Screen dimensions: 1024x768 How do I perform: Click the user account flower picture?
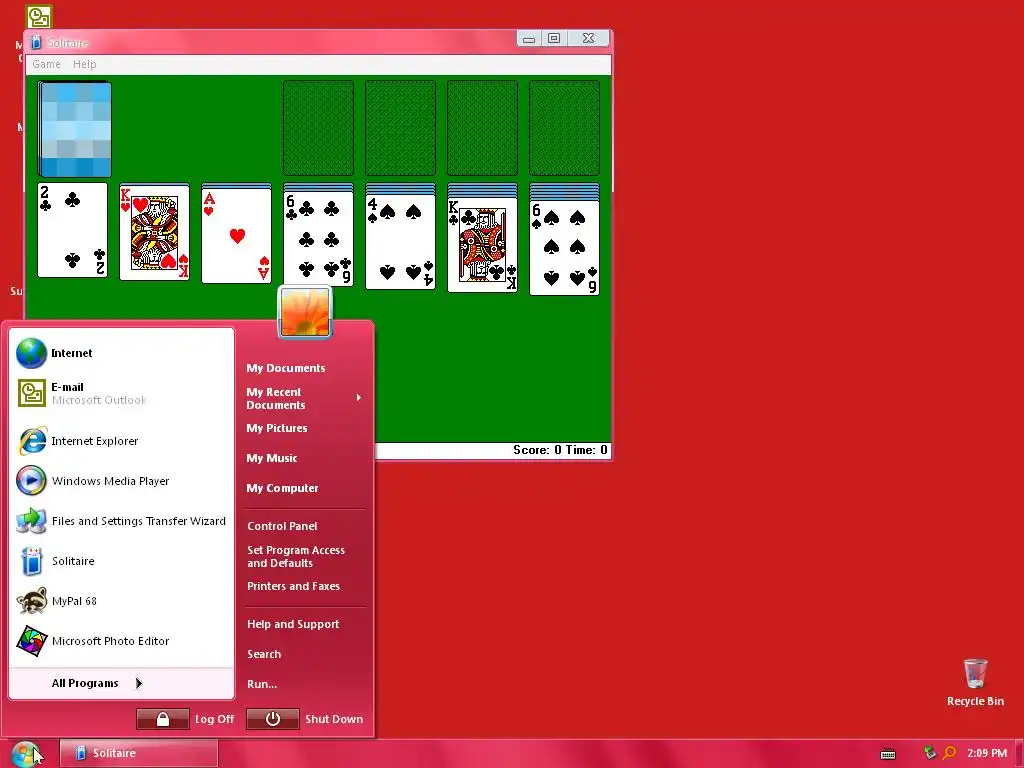click(x=305, y=312)
